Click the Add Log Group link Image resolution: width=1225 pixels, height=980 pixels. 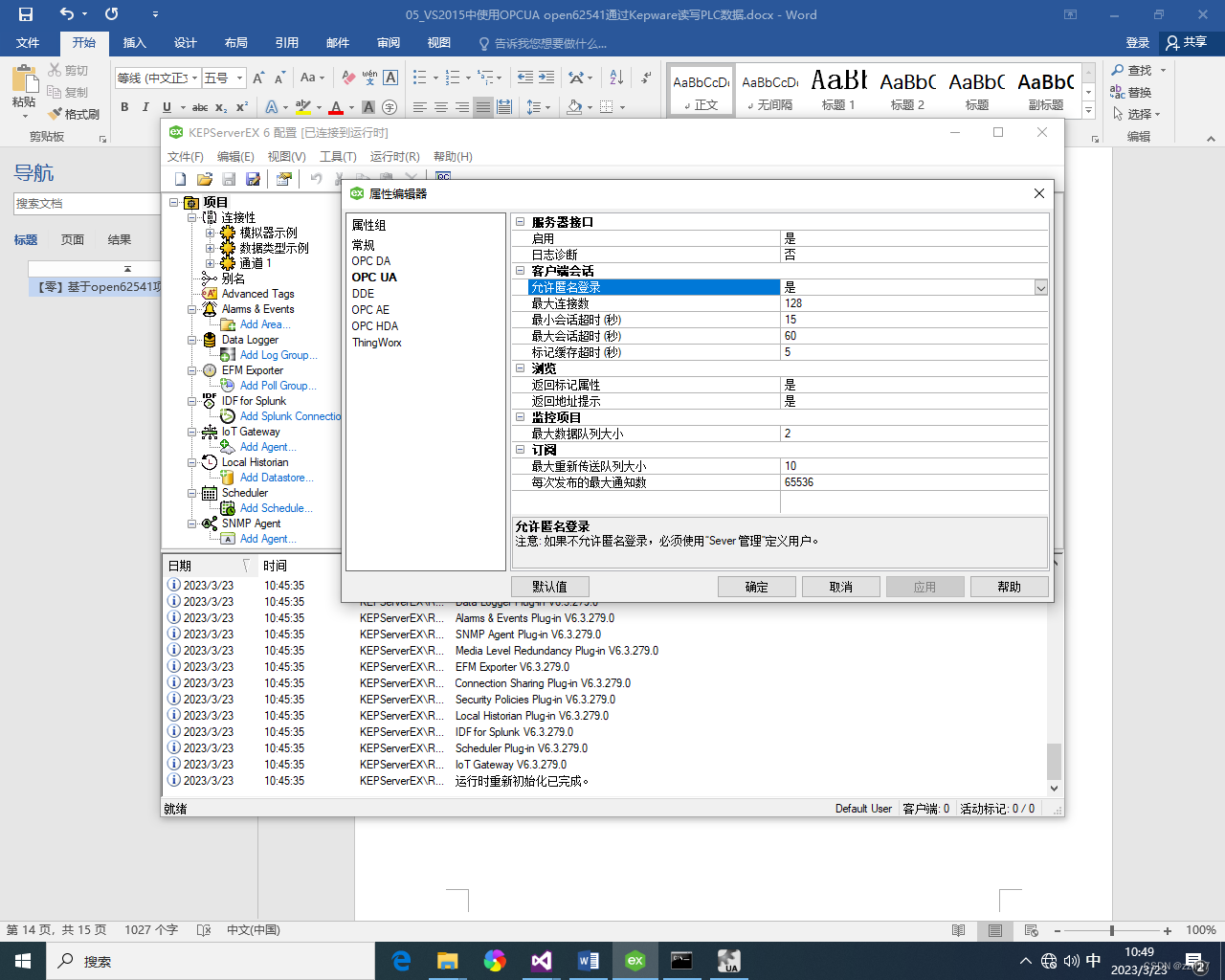(x=278, y=355)
